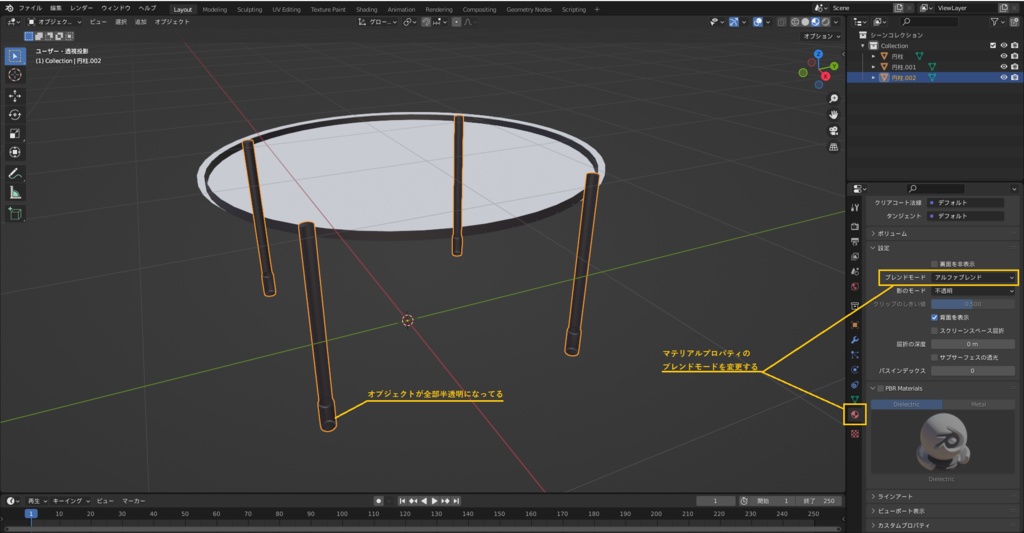Click the camera view icon in viewport
This screenshot has width=1024, height=533.
833,131
